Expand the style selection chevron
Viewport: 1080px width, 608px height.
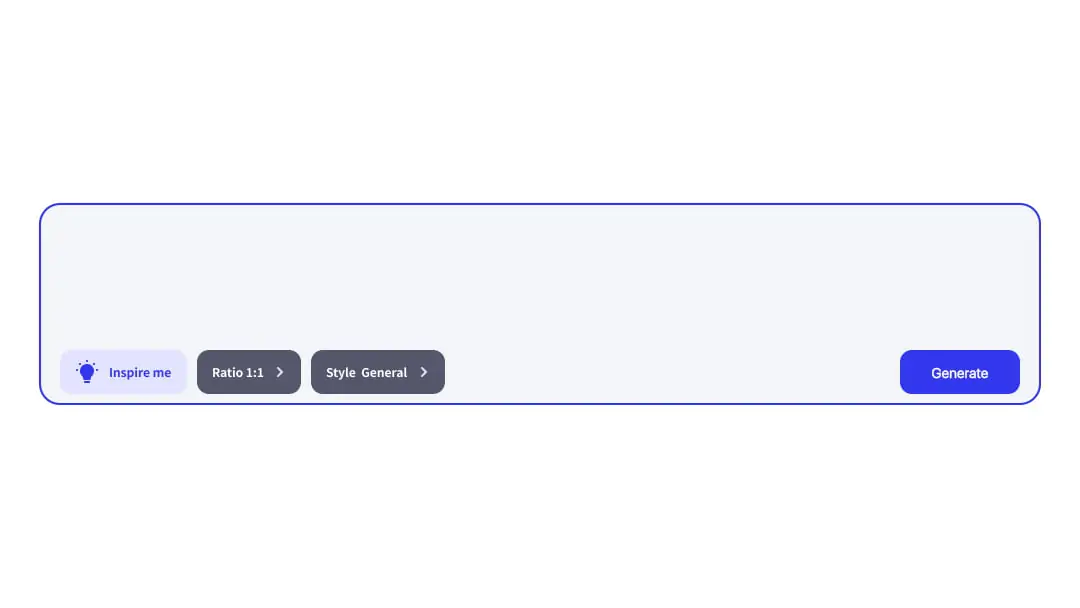click(x=424, y=372)
